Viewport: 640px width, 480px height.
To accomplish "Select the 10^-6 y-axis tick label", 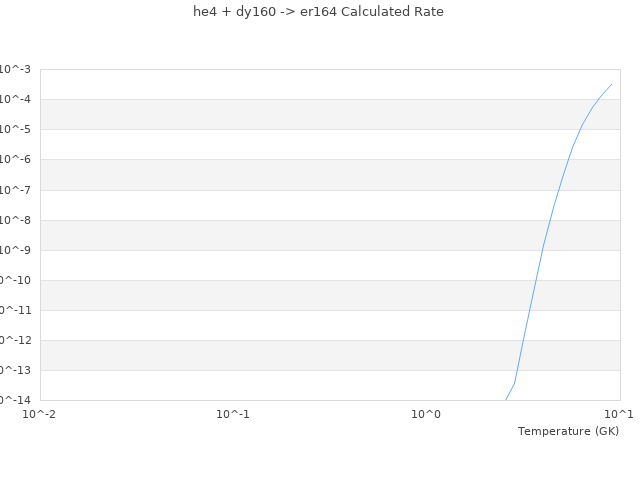I will [15, 159].
